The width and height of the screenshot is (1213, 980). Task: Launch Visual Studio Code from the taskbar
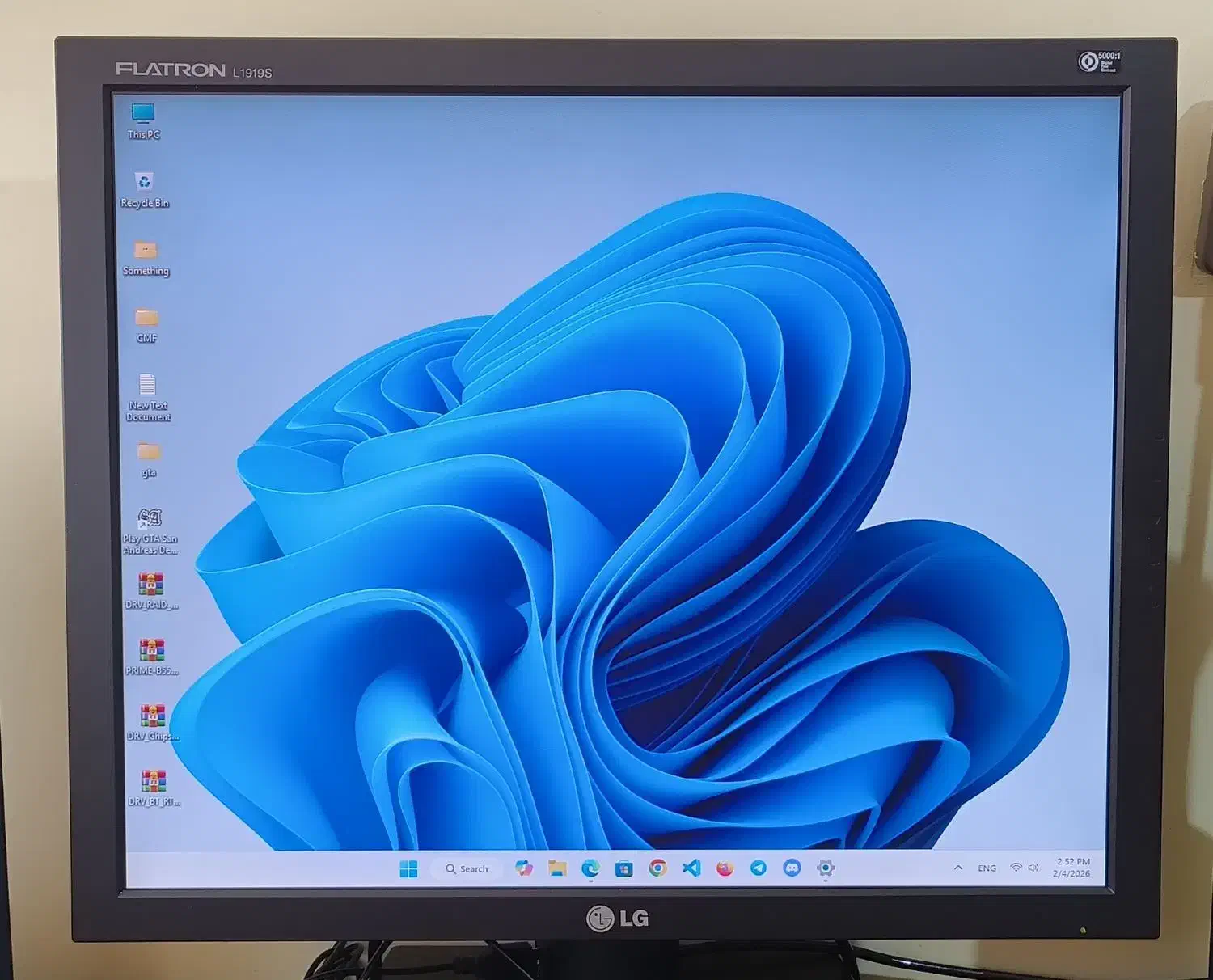690,868
